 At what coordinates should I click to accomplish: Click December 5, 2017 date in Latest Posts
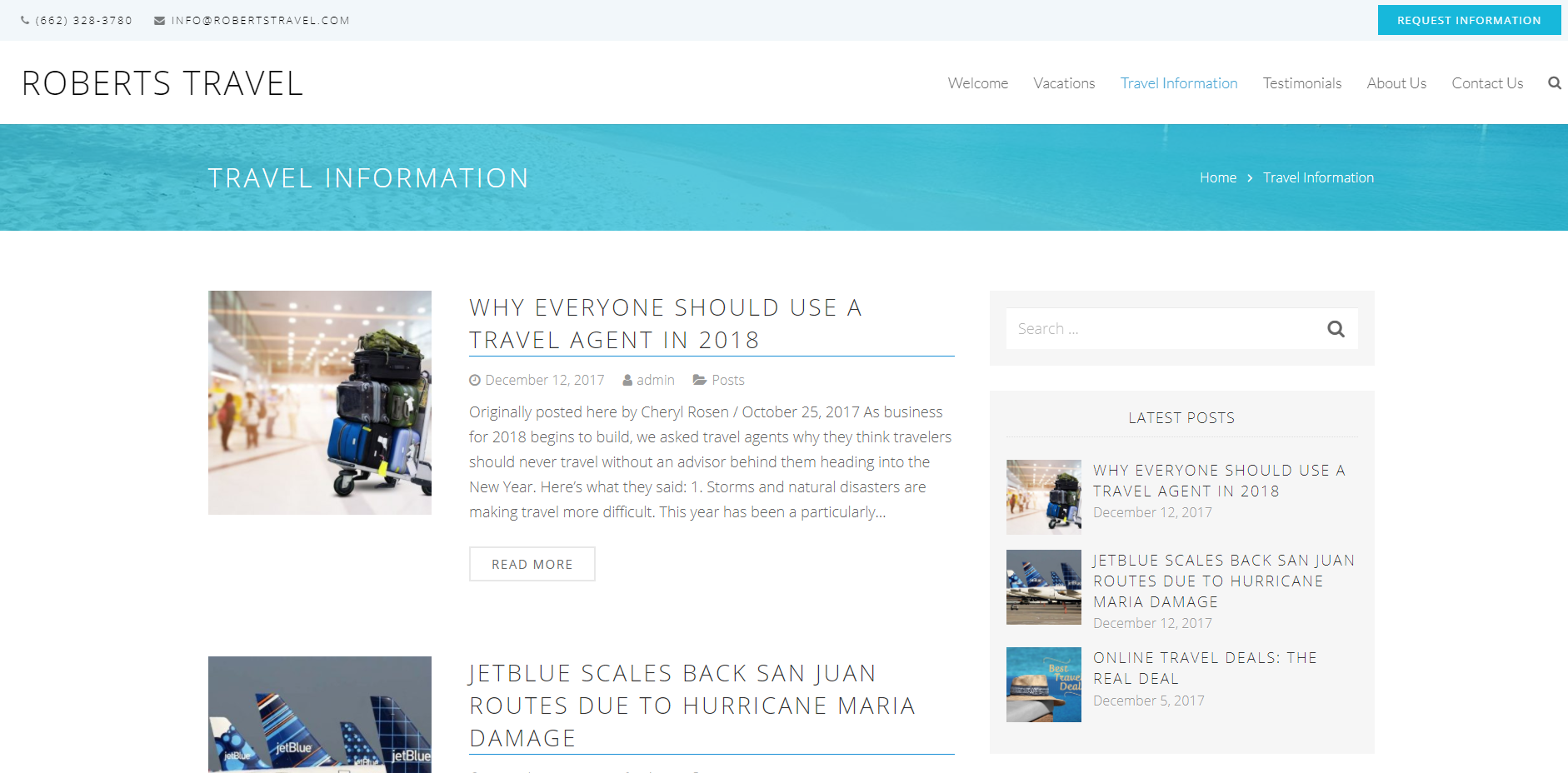click(1149, 701)
